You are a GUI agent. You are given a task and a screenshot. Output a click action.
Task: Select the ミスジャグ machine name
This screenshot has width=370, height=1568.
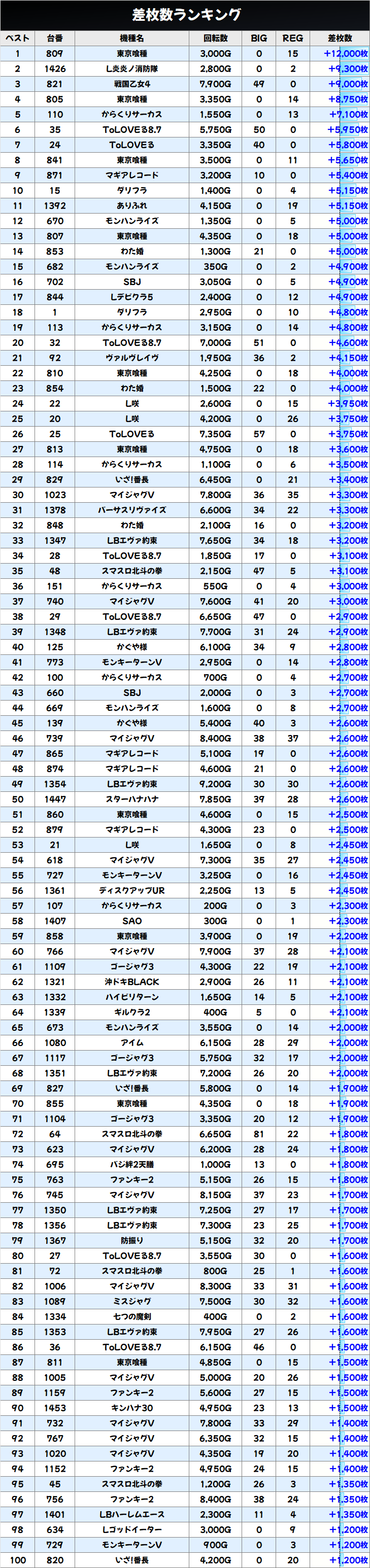coord(132,1301)
